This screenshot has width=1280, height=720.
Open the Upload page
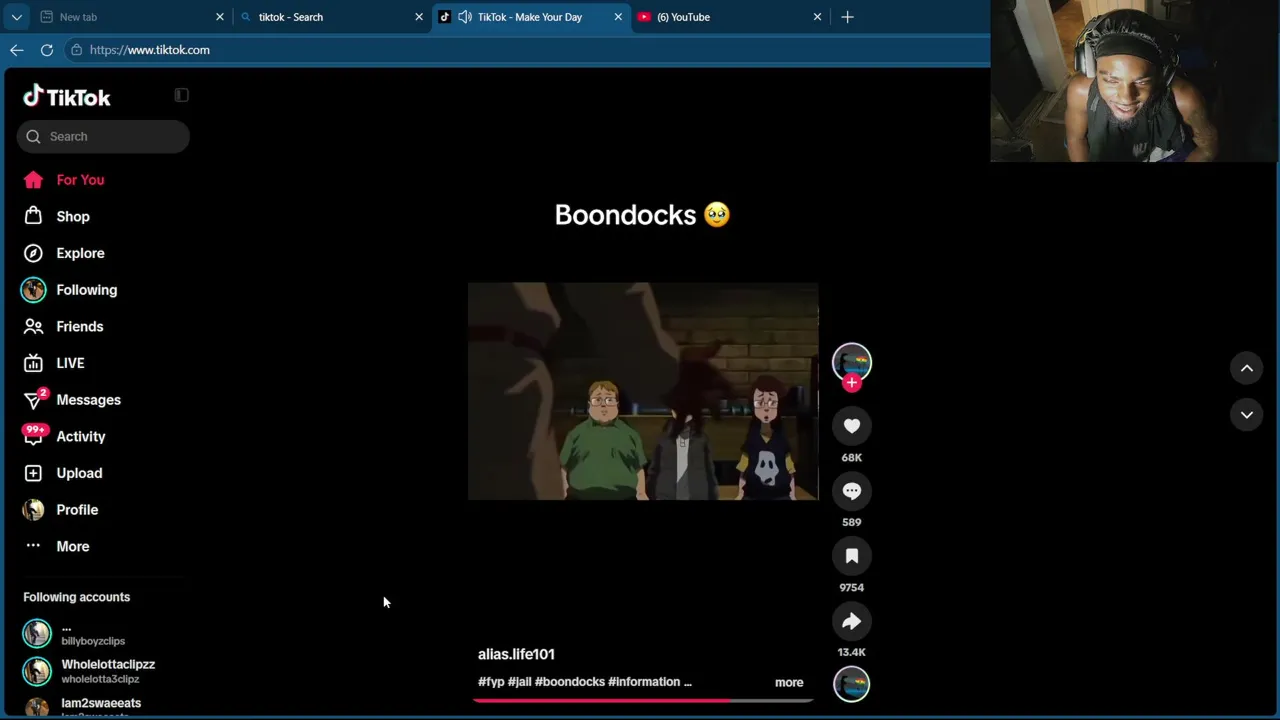point(63,473)
